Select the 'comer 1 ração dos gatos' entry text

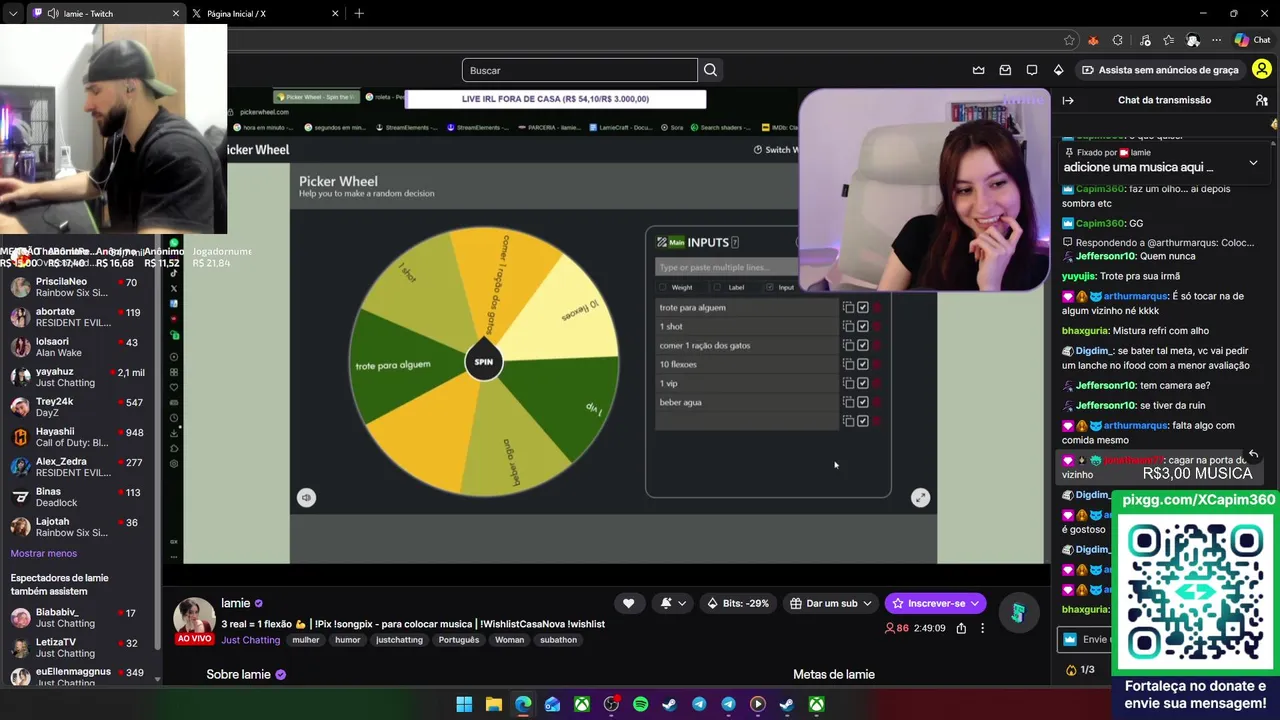tap(705, 346)
